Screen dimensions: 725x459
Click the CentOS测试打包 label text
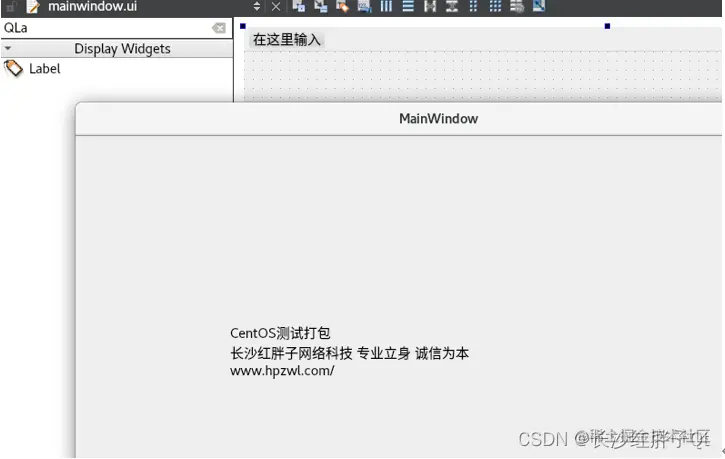pyautogui.click(x=280, y=333)
